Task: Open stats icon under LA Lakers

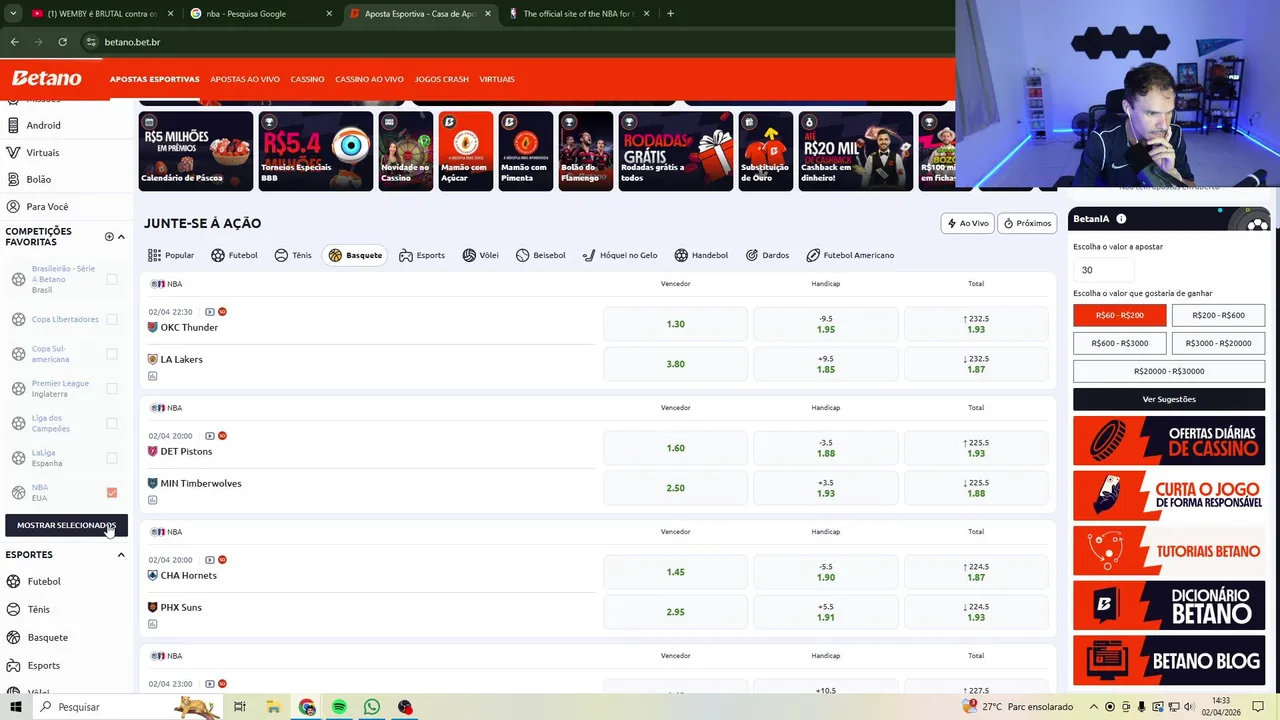Action: coord(153,376)
